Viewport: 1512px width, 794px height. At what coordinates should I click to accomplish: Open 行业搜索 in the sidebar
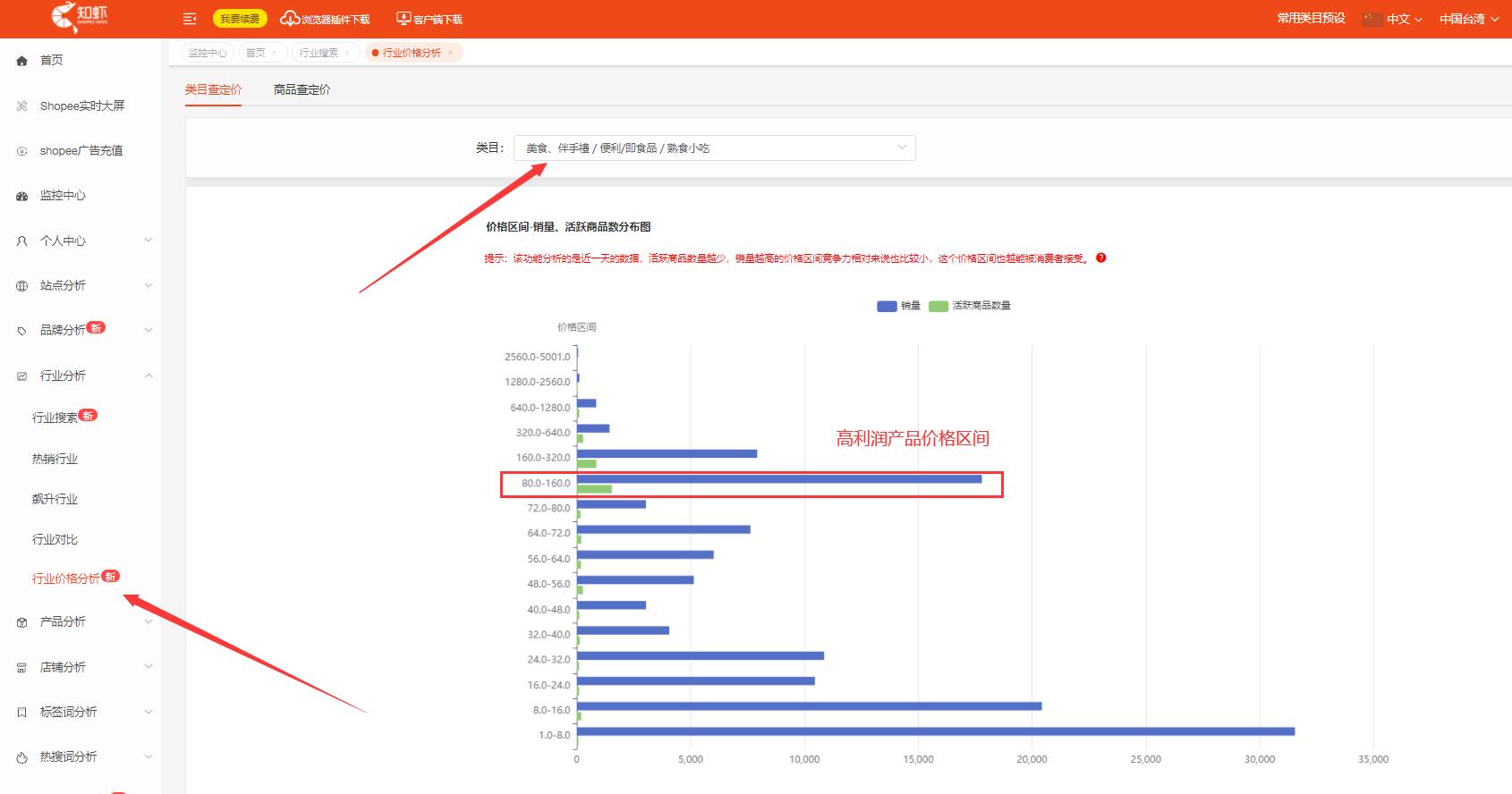tap(55, 418)
